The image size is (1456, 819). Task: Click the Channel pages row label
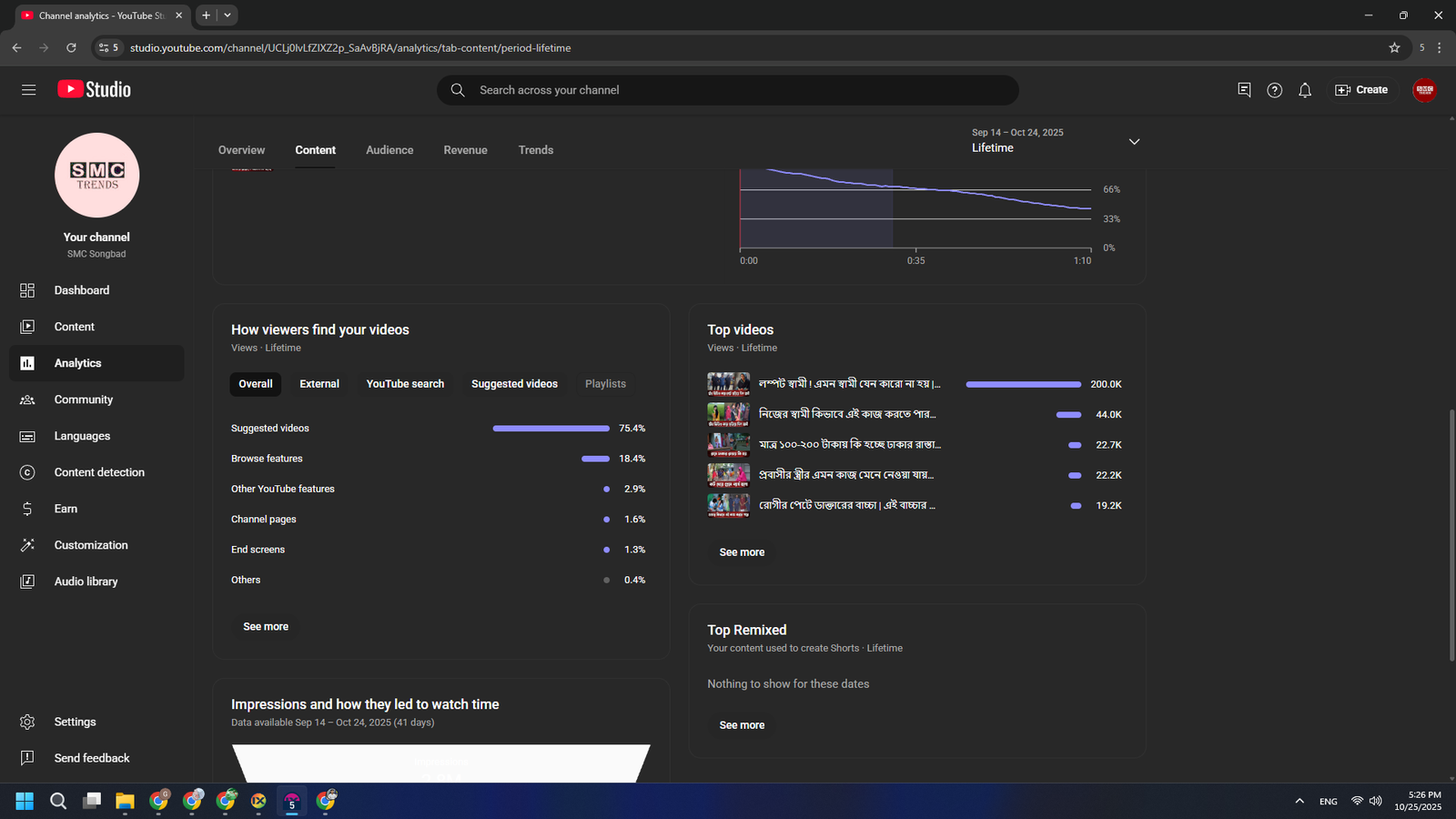coord(264,520)
